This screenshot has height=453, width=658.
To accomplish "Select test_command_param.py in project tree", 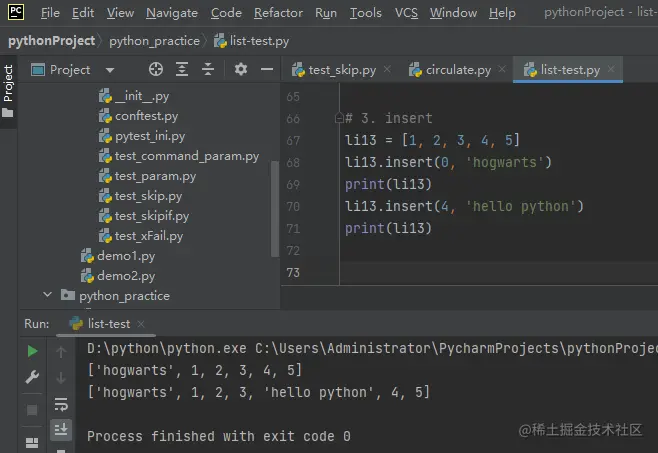I will (x=179, y=156).
